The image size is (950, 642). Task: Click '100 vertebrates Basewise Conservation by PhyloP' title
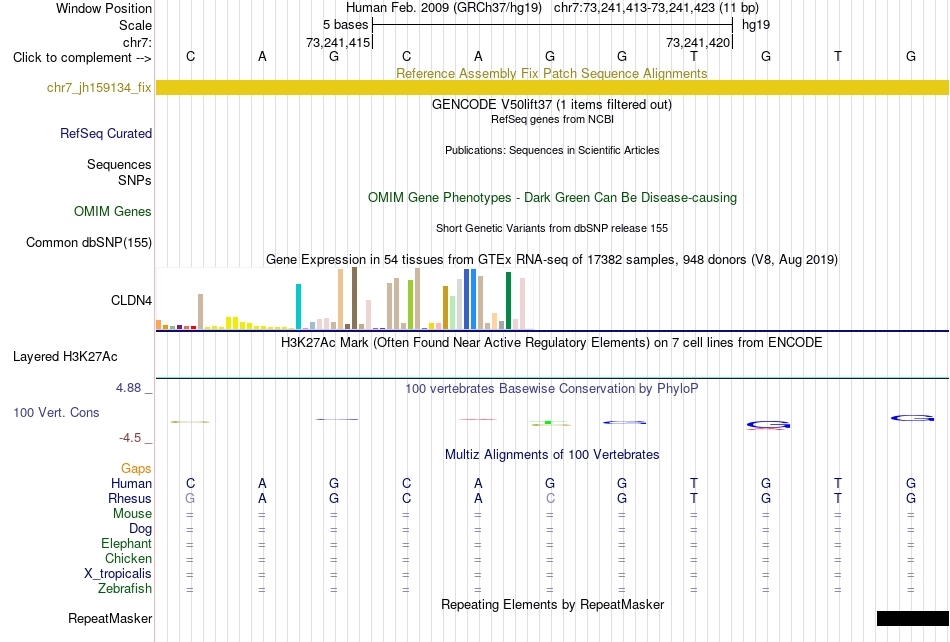(552, 388)
